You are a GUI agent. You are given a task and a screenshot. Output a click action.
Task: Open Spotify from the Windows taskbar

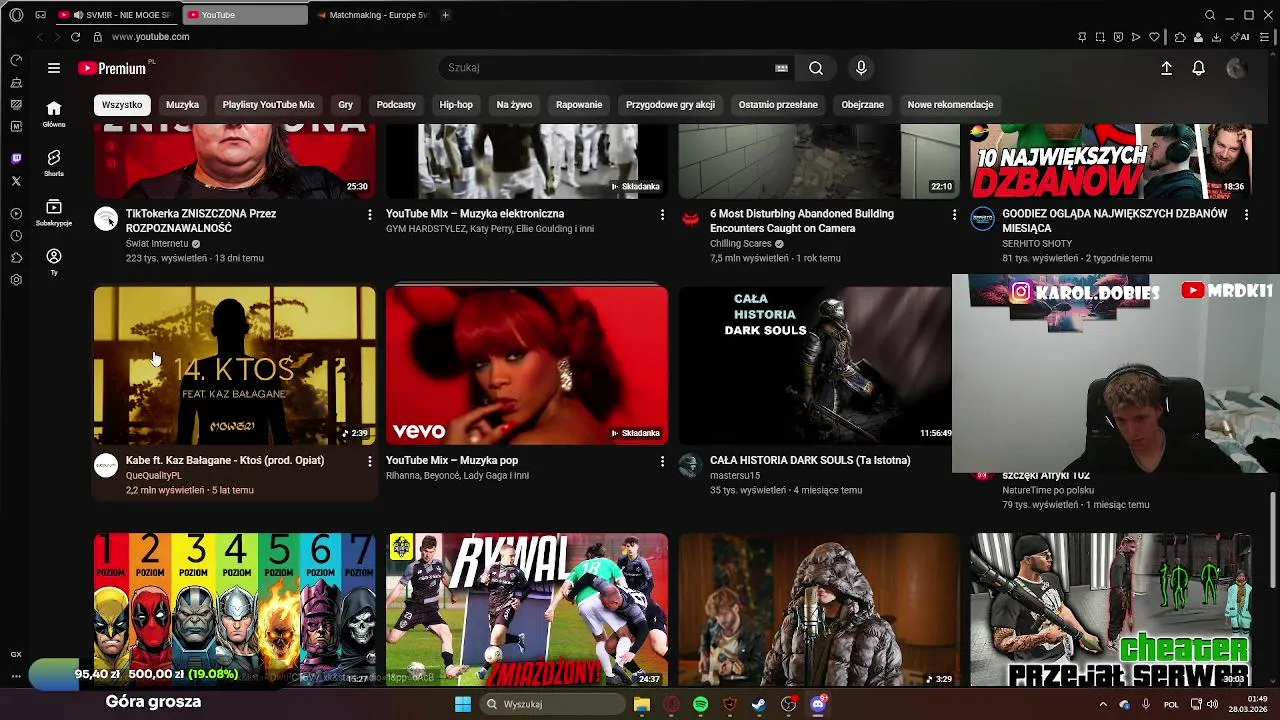point(700,704)
